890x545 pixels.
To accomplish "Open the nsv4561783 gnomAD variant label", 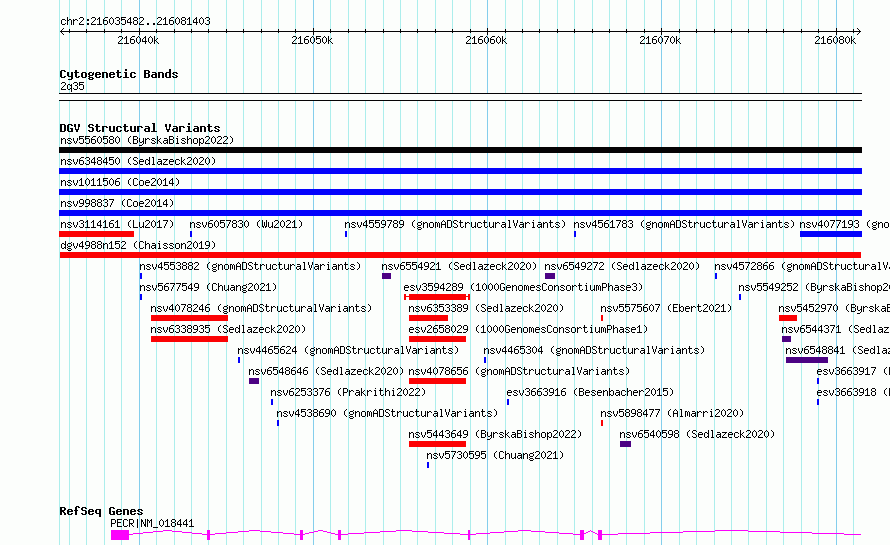I will (x=684, y=224).
